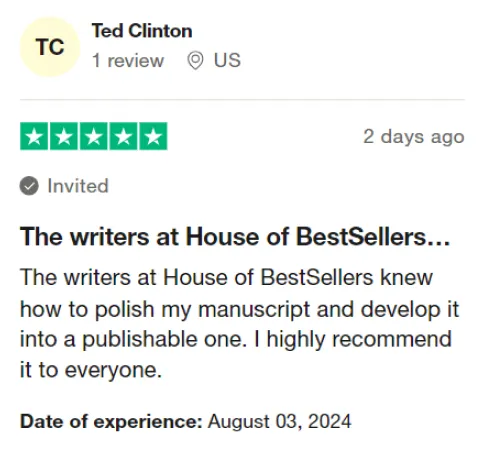
Task: Click the US country label
Action: [227, 60]
